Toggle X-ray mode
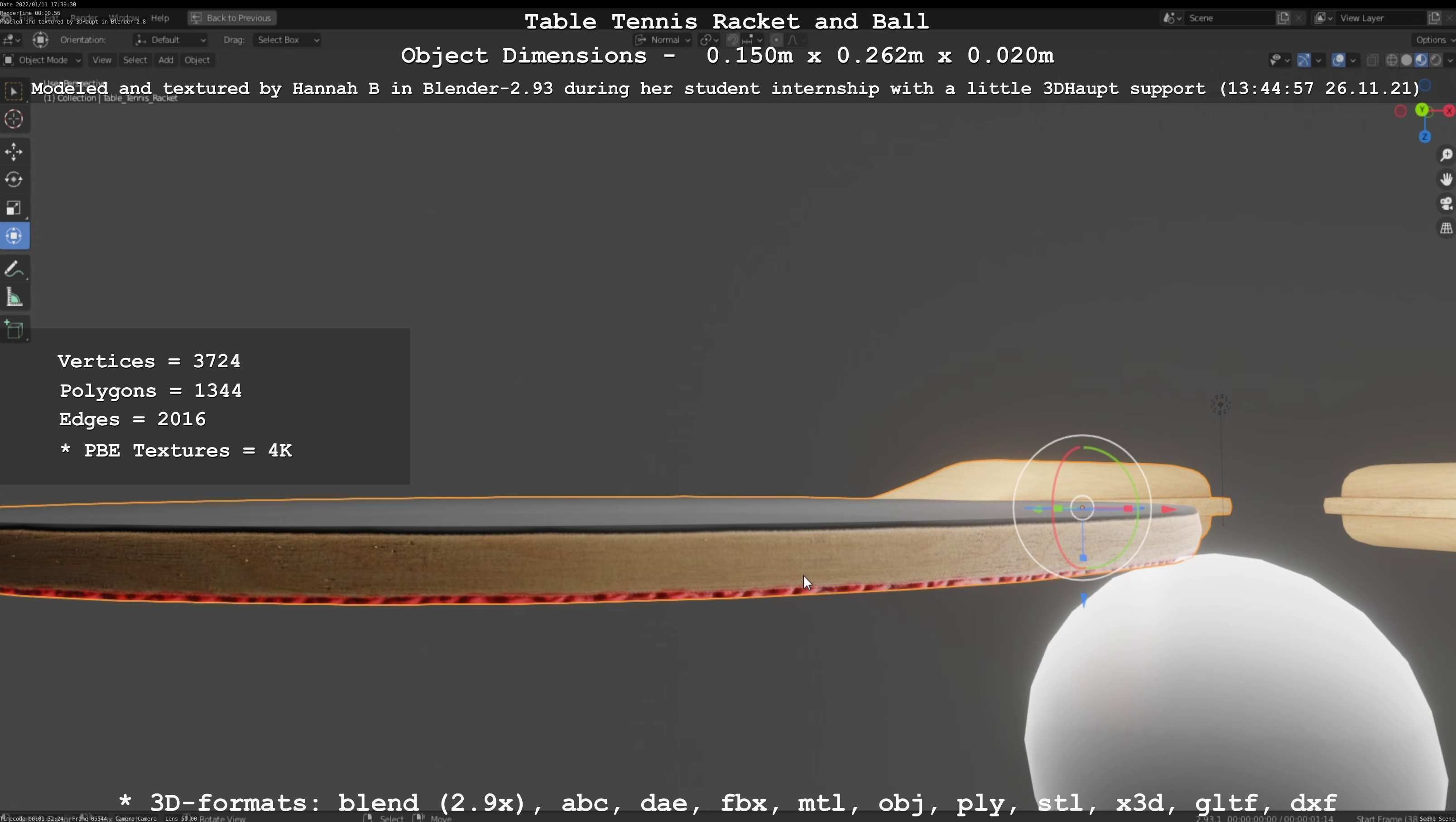This screenshot has width=1456, height=822. click(1372, 60)
